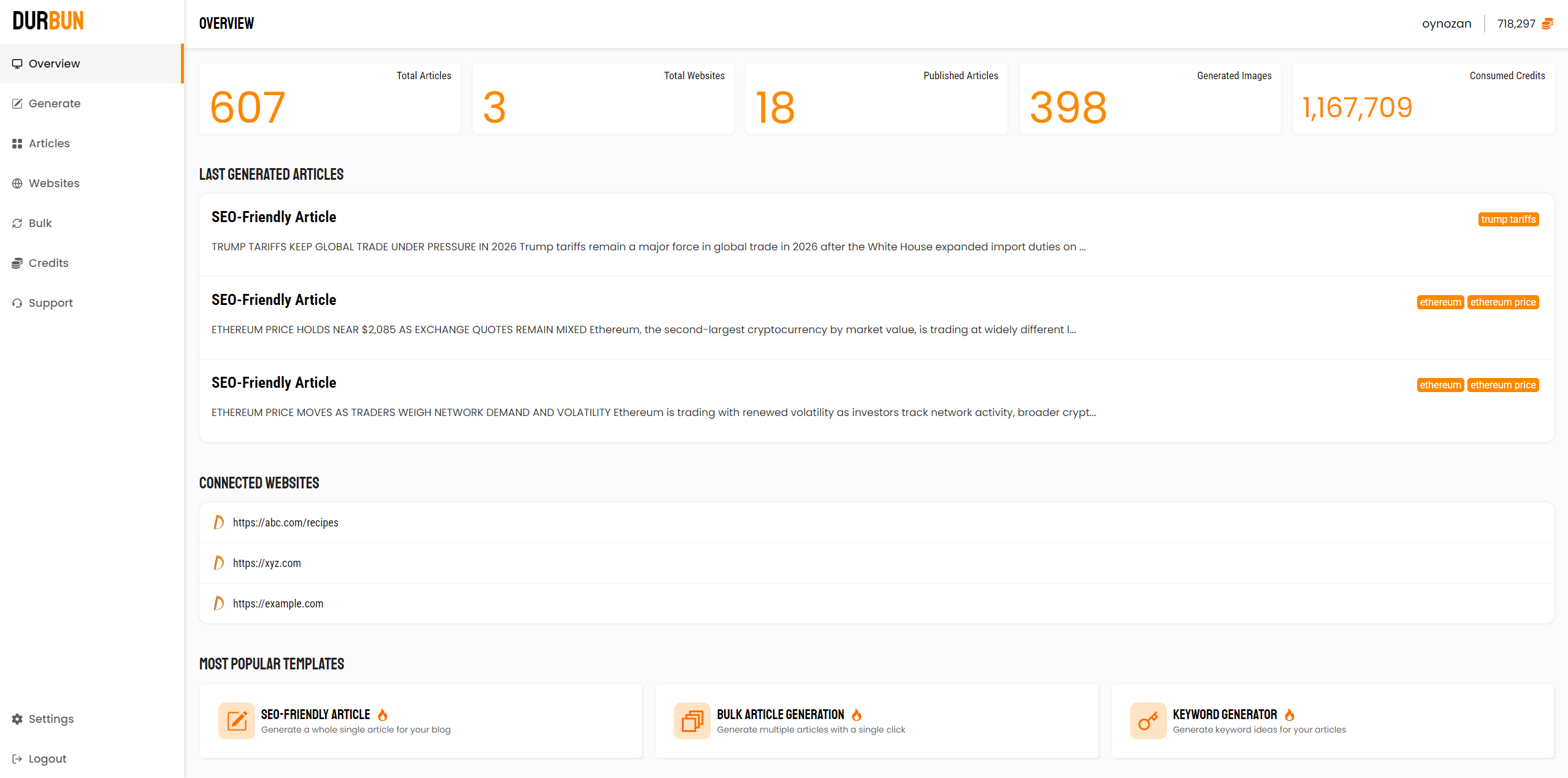Screen dimensions: 1568x778
Task: Open the Trump tariffs article entry
Action: point(273,217)
